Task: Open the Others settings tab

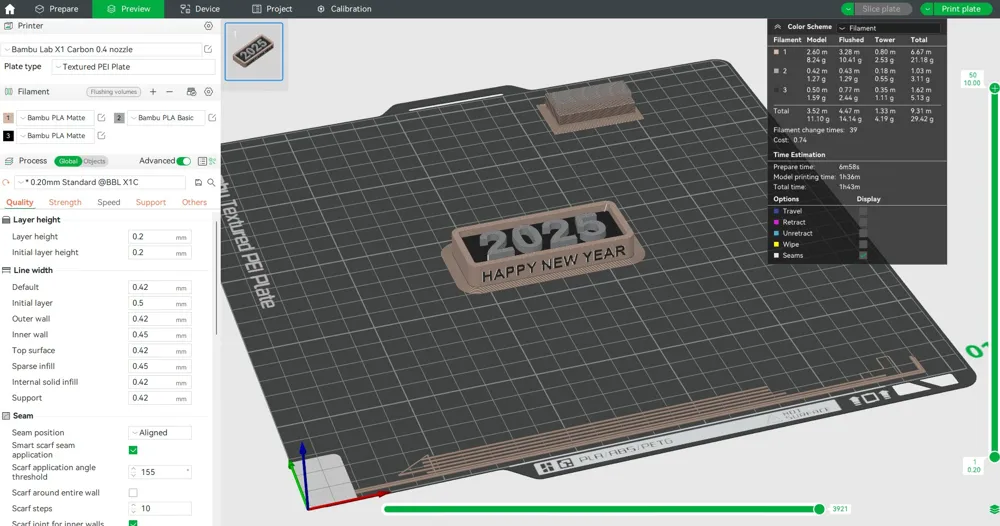Action: pos(195,202)
